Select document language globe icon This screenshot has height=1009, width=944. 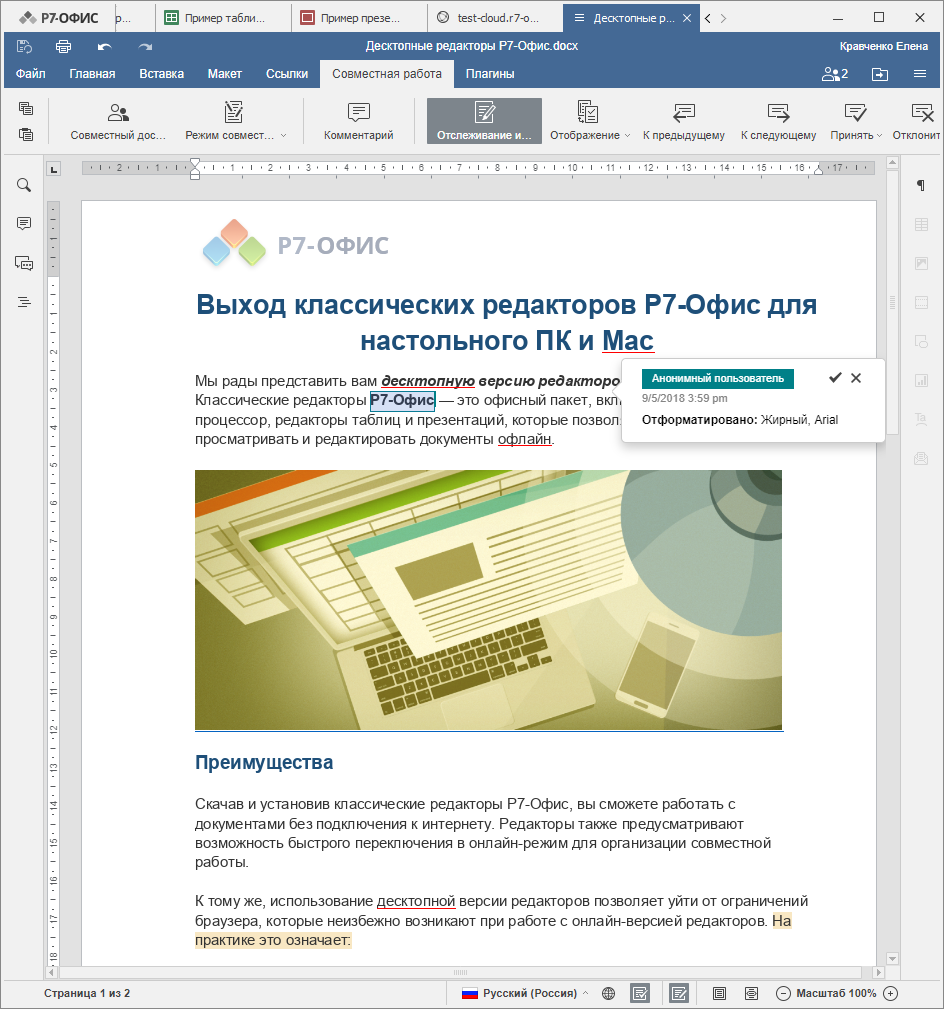tap(608, 994)
